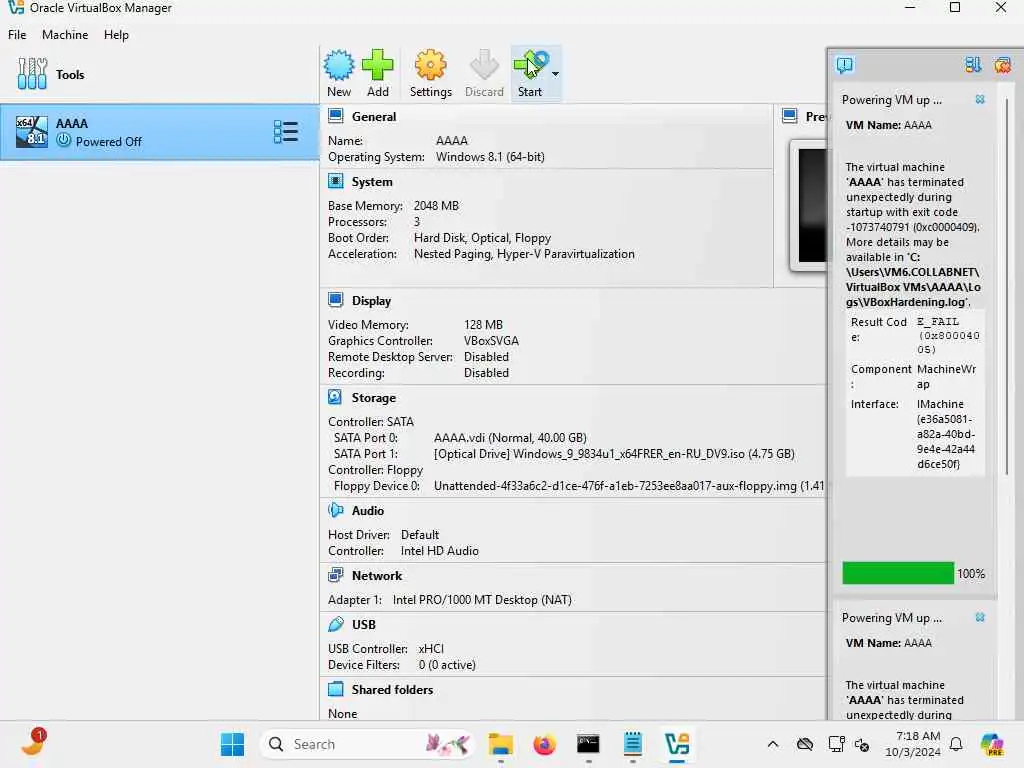Click the Preview section icon

[790, 116]
